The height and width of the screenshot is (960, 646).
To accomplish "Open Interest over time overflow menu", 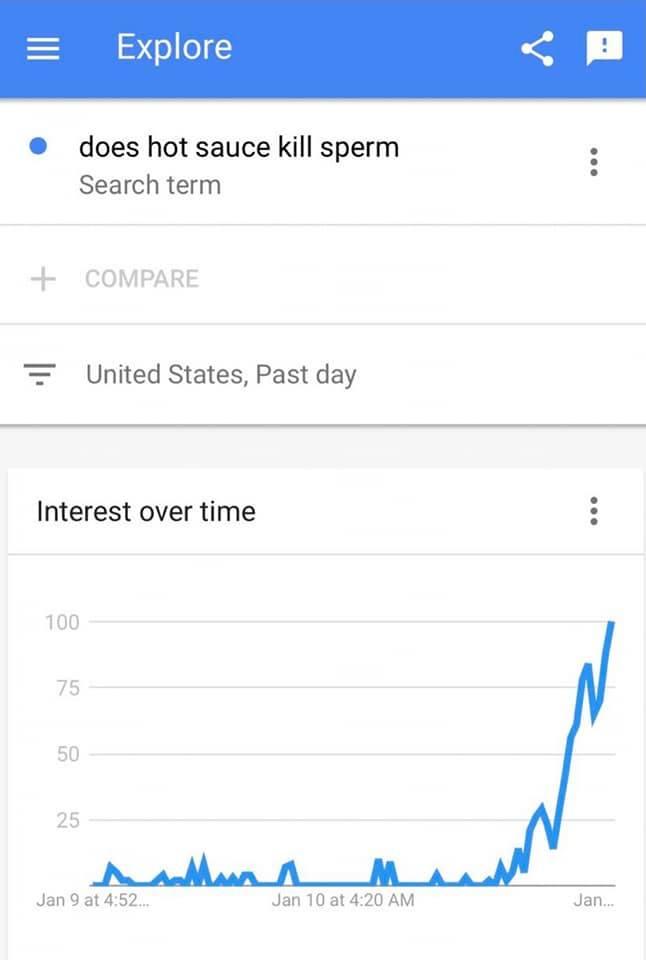I will pos(594,511).
